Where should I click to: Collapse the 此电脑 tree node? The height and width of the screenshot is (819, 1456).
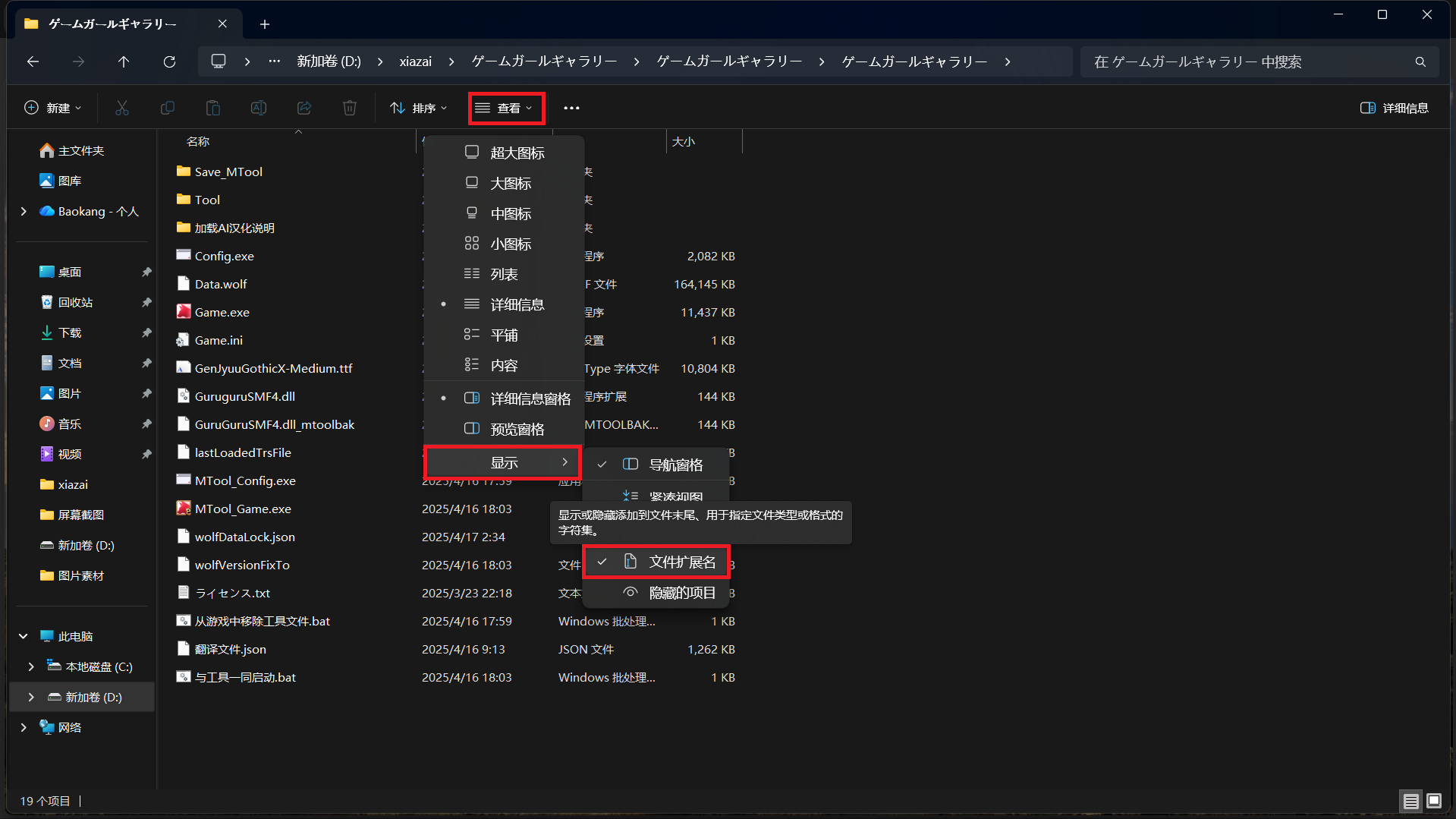(24, 636)
